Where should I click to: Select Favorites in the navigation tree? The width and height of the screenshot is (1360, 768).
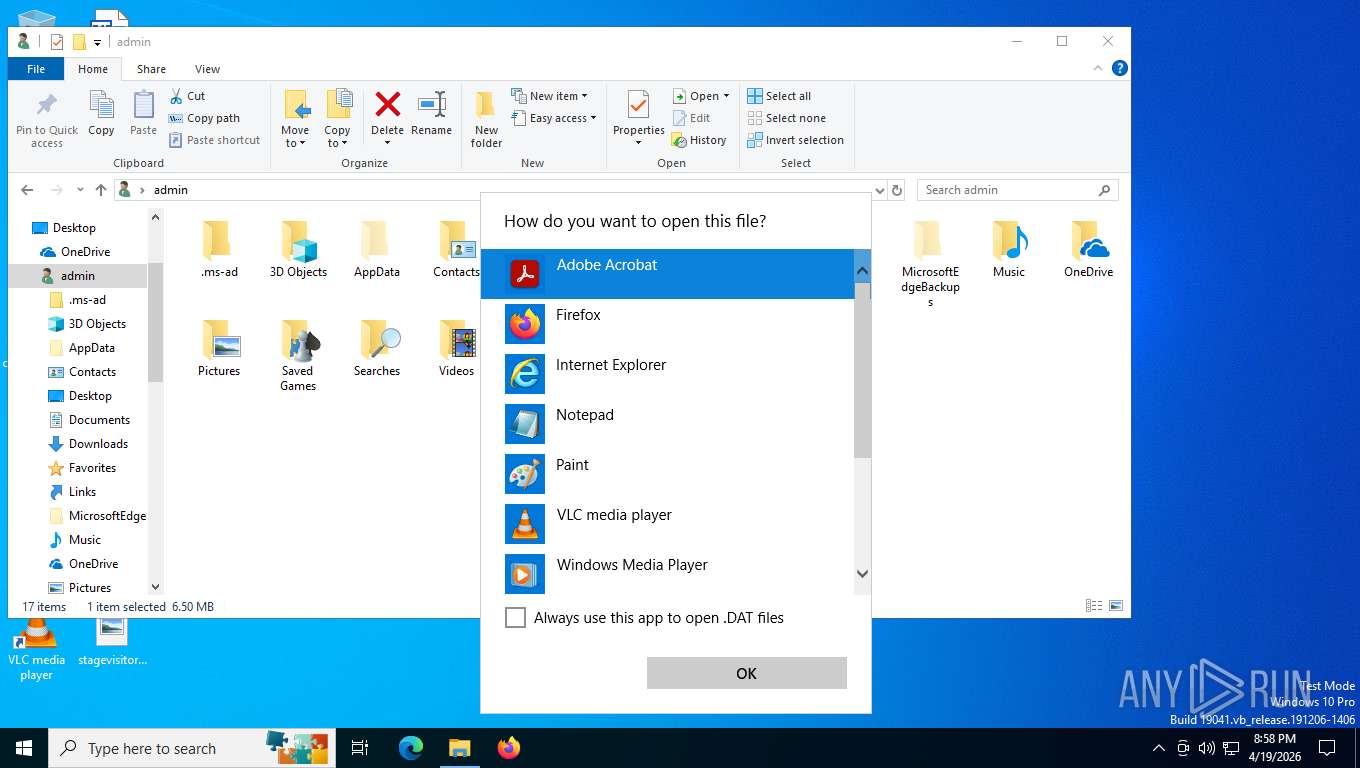[x=92, y=468]
